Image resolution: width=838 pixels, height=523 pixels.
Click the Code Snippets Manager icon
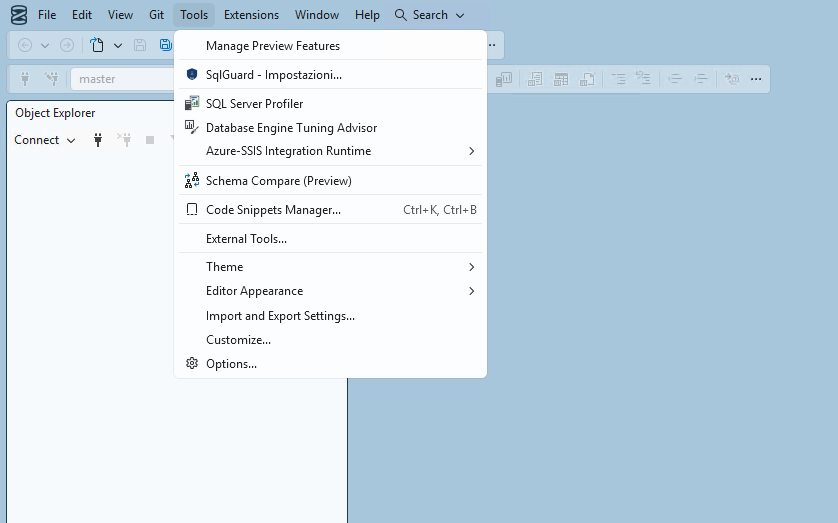click(192, 209)
